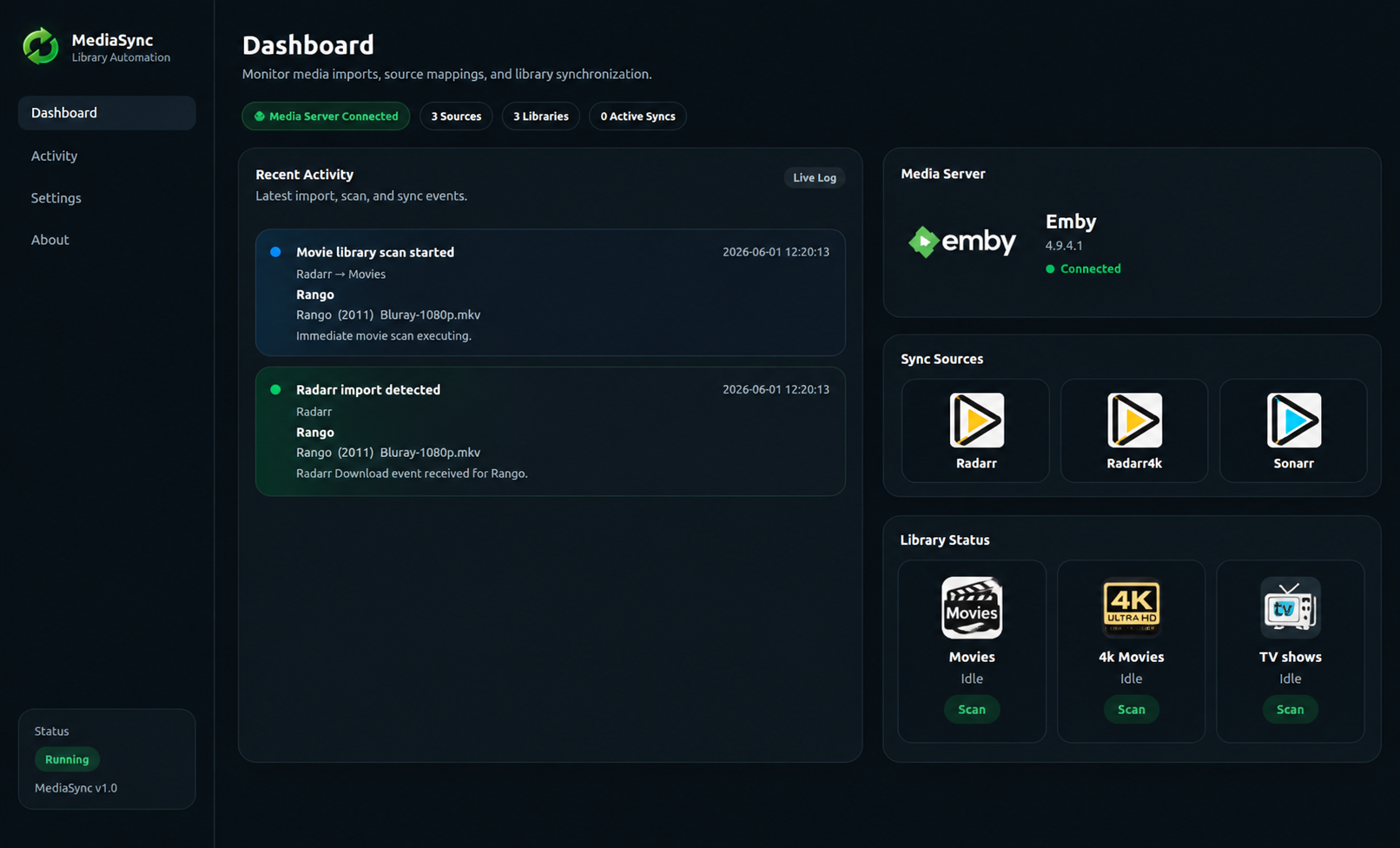Image resolution: width=1400 pixels, height=848 pixels.
Task: Start a scan of TV shows
Action: pos(1291,710)
